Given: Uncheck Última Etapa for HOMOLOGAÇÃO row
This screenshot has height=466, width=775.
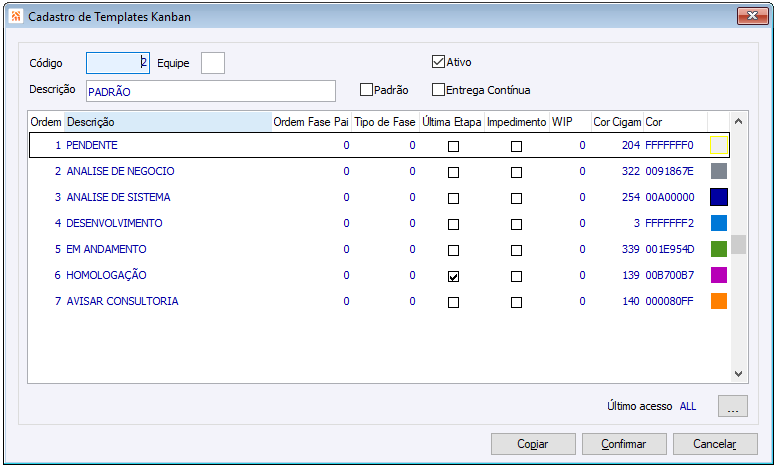Looking at the screenshot, I should 453,276.
